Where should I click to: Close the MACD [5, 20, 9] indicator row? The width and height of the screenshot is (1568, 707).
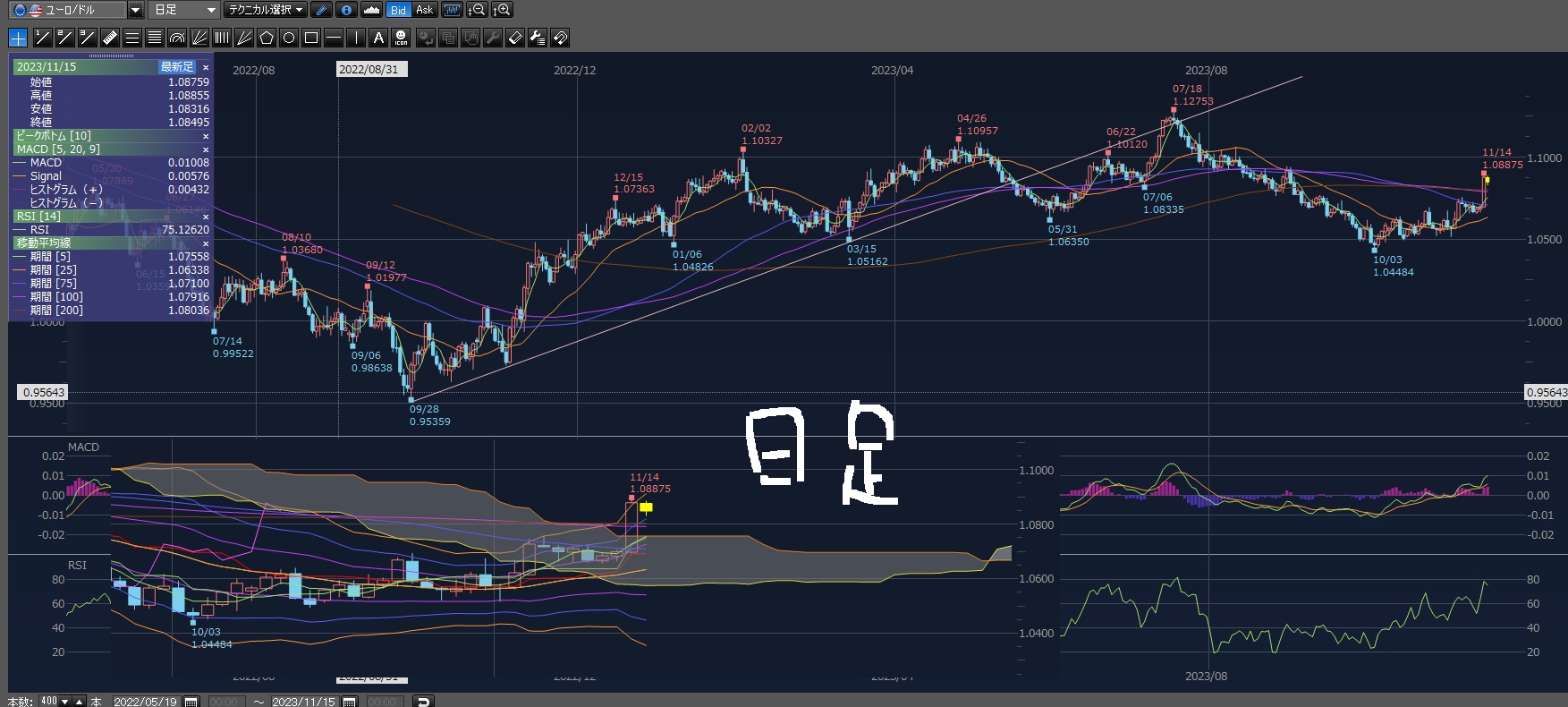tap(206, 149)
